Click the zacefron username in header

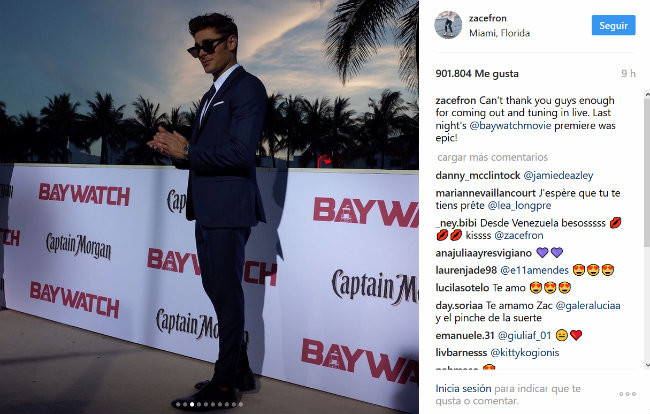coord(488,18)
